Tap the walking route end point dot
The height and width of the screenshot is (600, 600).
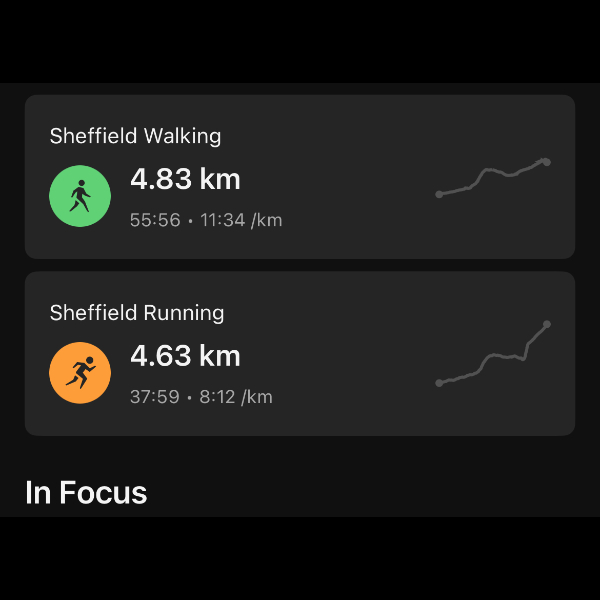(x=547, y=162)
